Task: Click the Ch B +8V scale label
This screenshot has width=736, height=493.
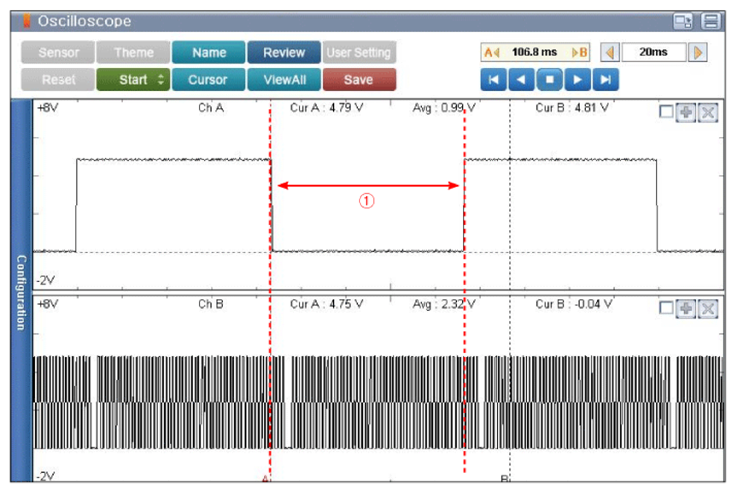Action: coord(47,304)
